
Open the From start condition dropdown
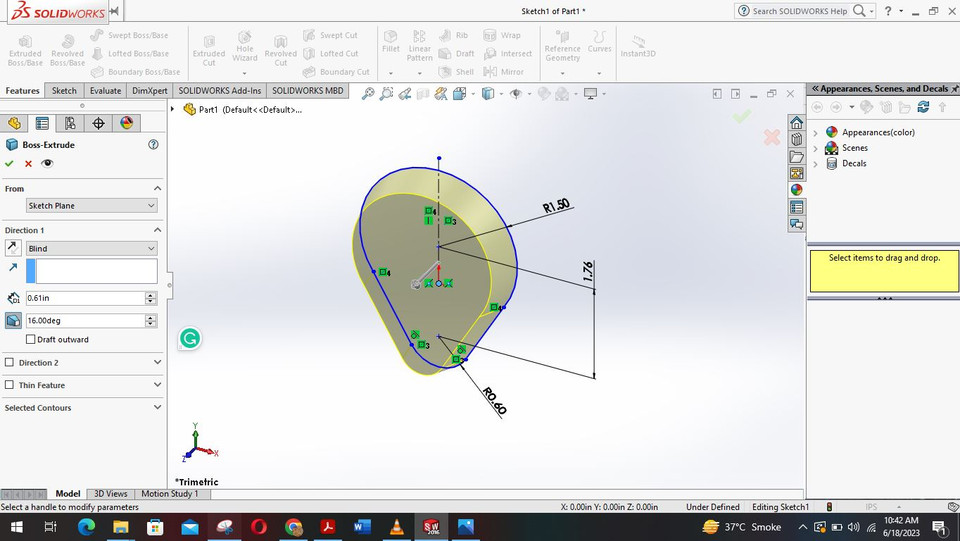pos(91,206)
